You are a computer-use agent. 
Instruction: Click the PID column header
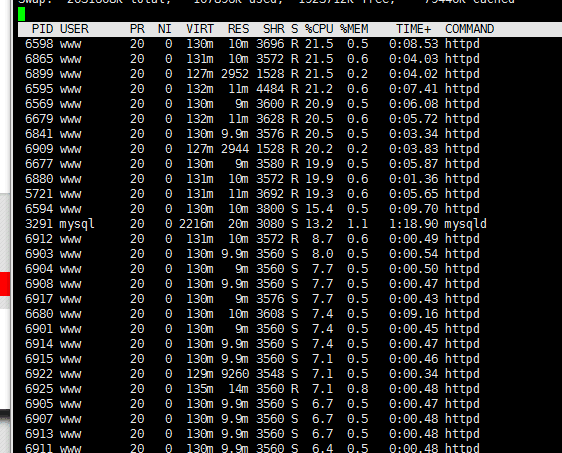(42, 29)
